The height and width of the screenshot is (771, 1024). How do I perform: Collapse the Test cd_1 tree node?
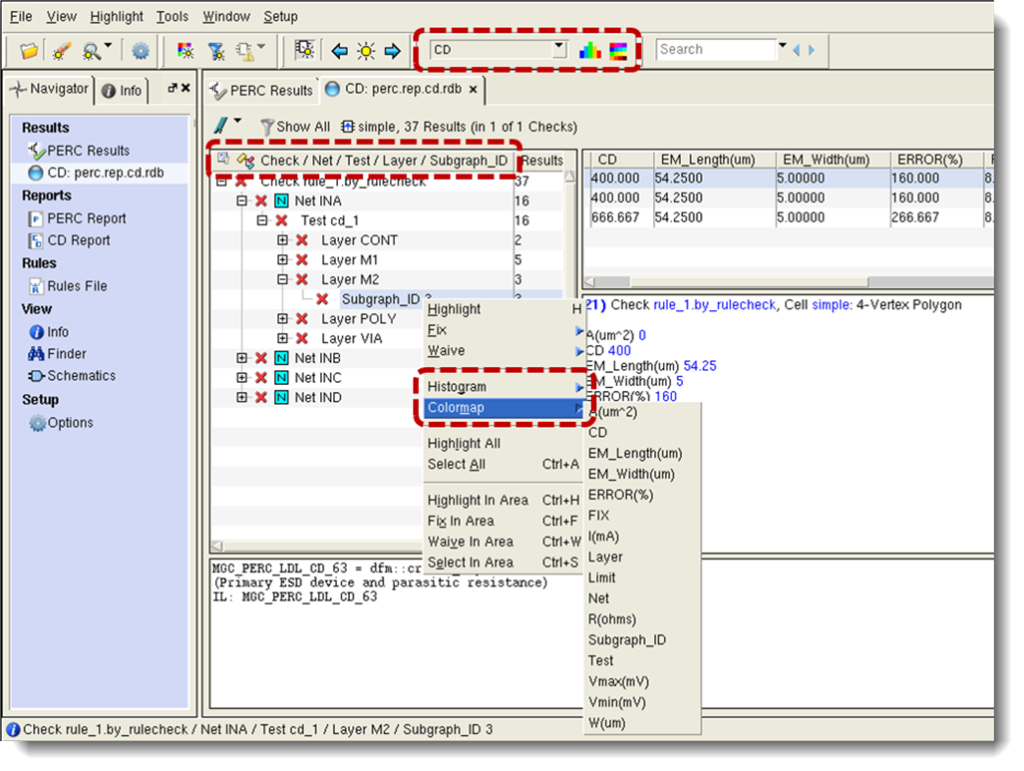[262, 221]
